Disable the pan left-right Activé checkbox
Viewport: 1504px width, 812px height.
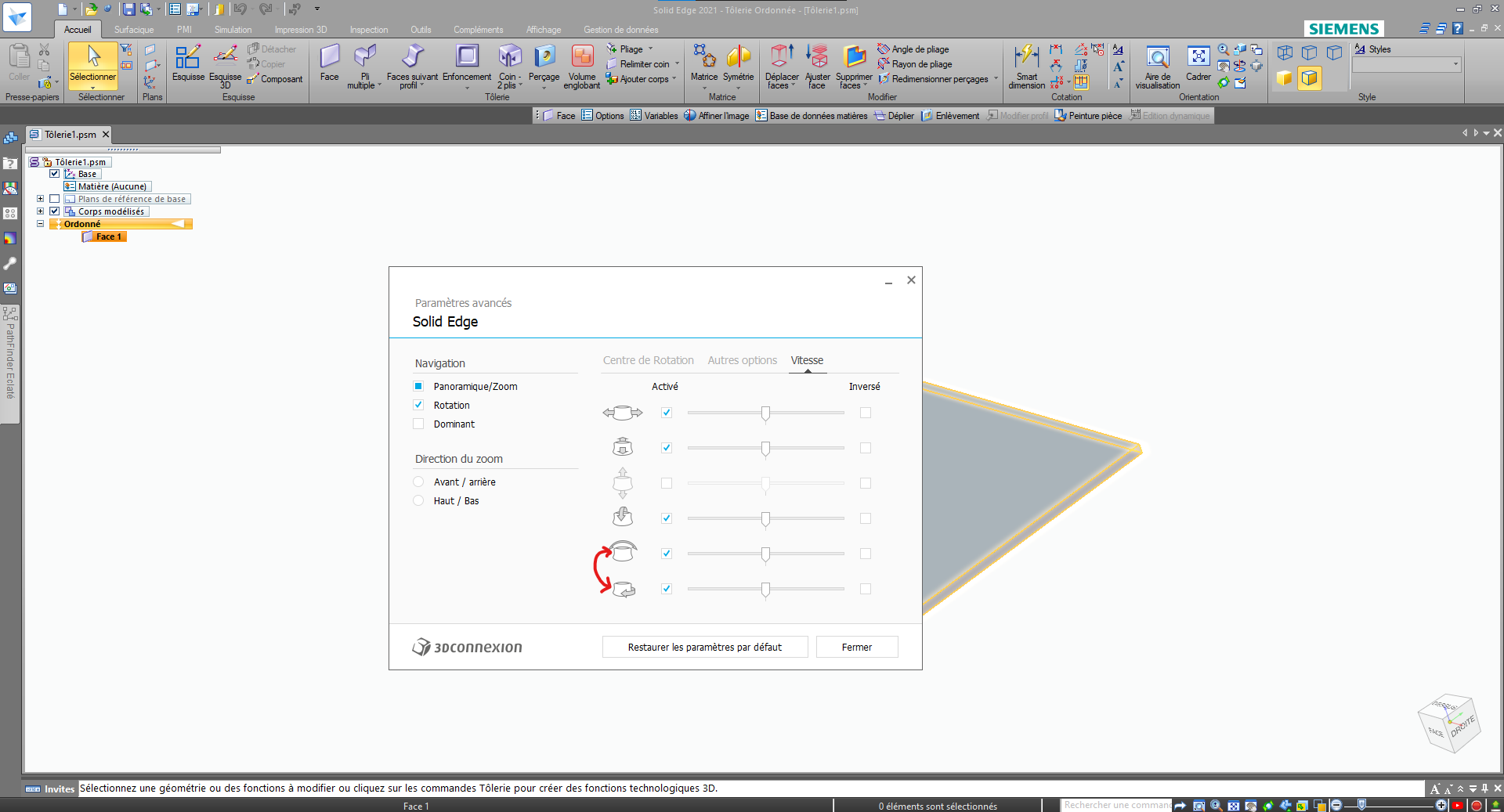[667, 413]
